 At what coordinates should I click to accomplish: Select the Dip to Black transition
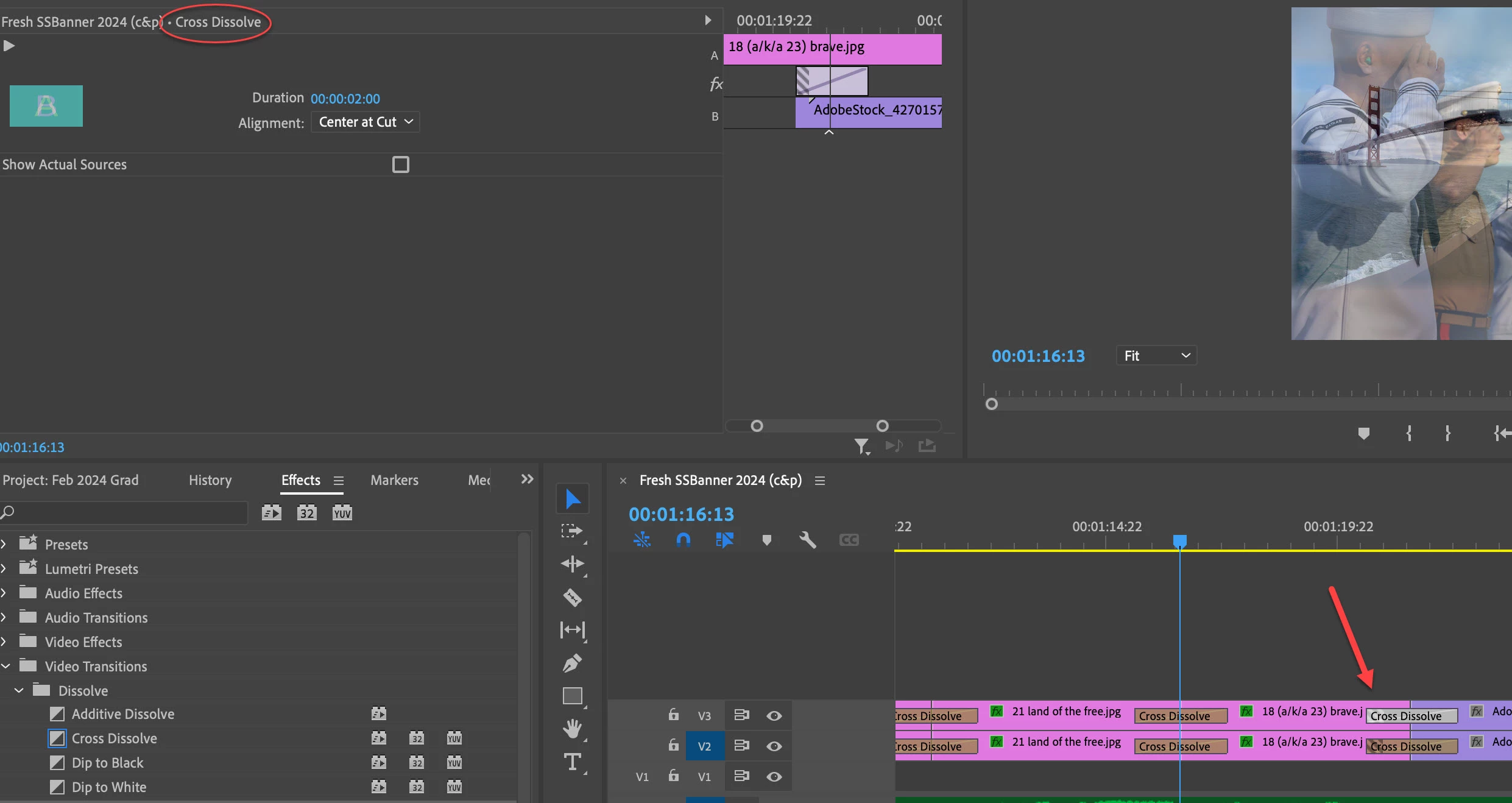107,763
